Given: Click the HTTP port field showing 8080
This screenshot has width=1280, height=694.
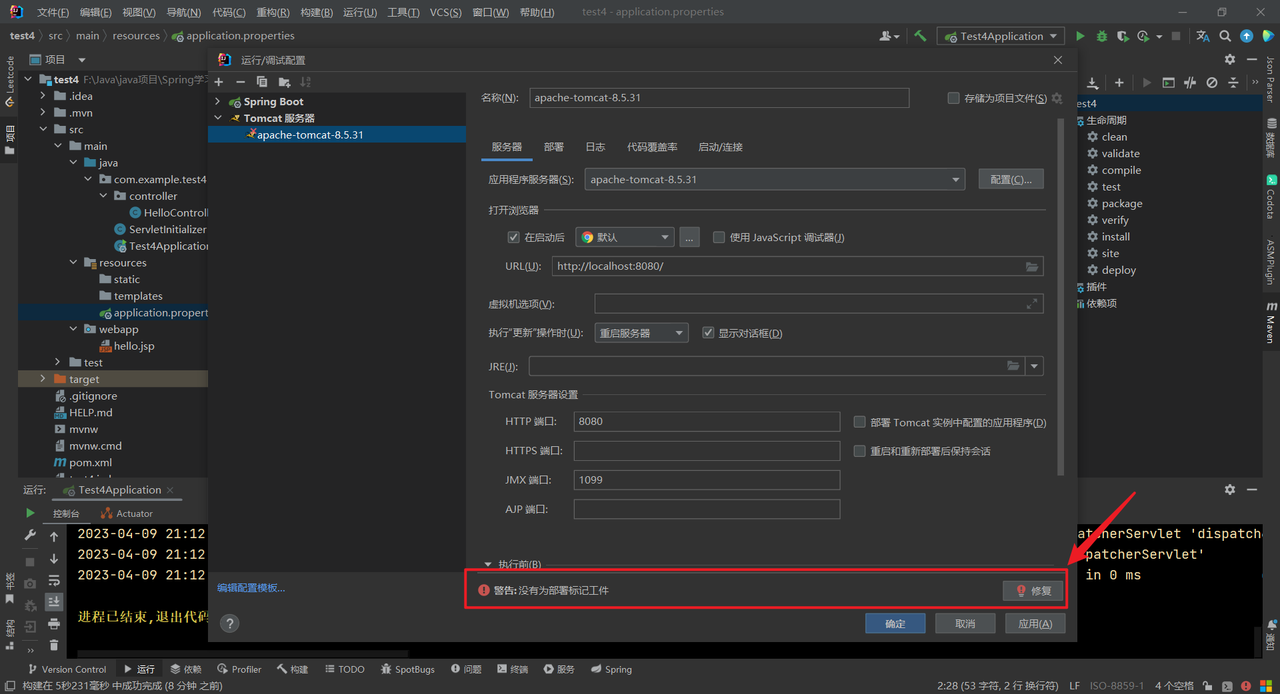Looking at the screenshot, I should (x=707, y=422).
